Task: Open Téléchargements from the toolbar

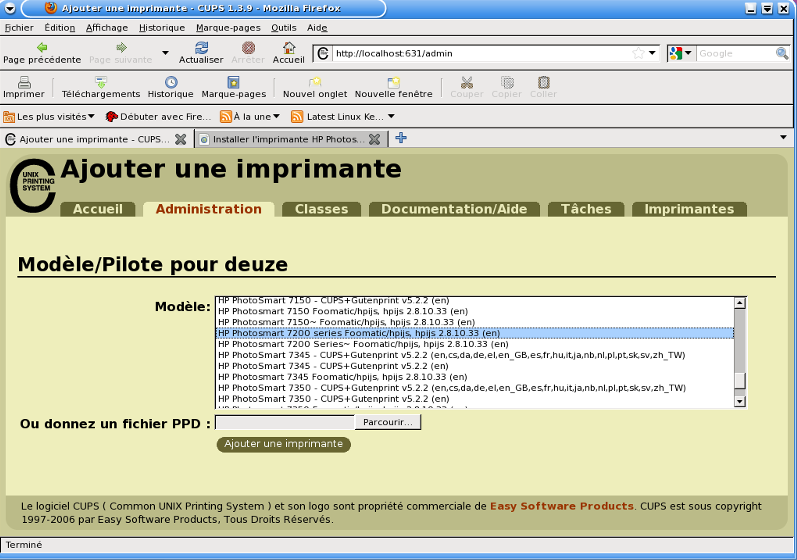Action: [x=101, y=87]
